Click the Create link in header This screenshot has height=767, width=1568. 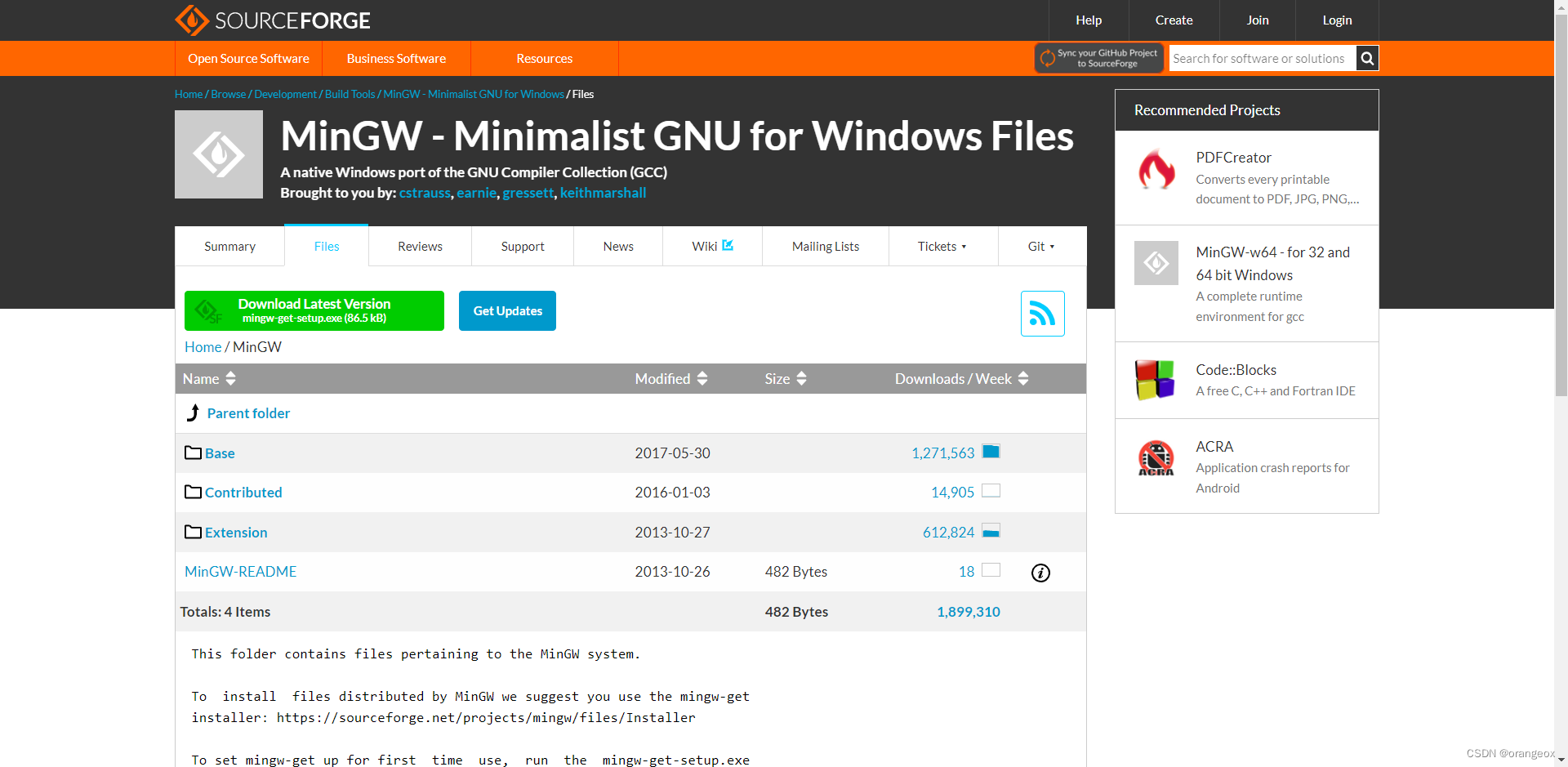(1174, 20)
